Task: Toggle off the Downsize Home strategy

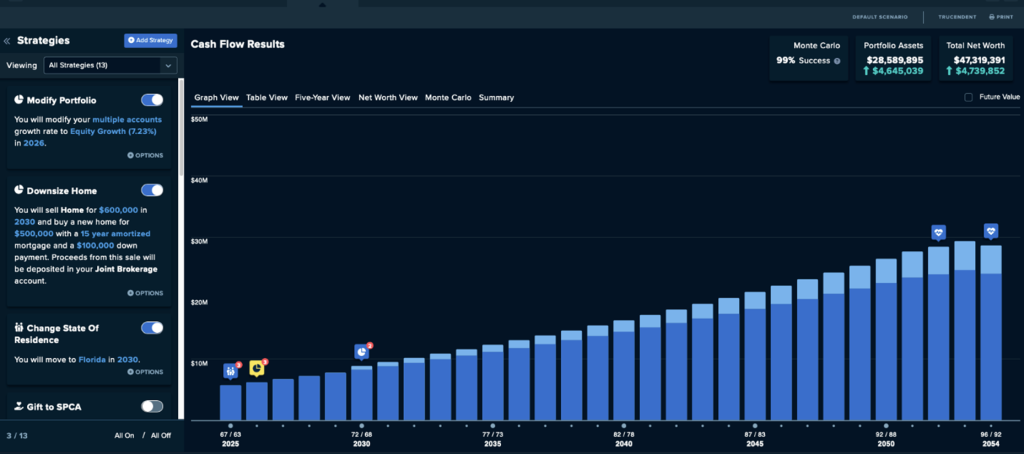Action: 152,190
